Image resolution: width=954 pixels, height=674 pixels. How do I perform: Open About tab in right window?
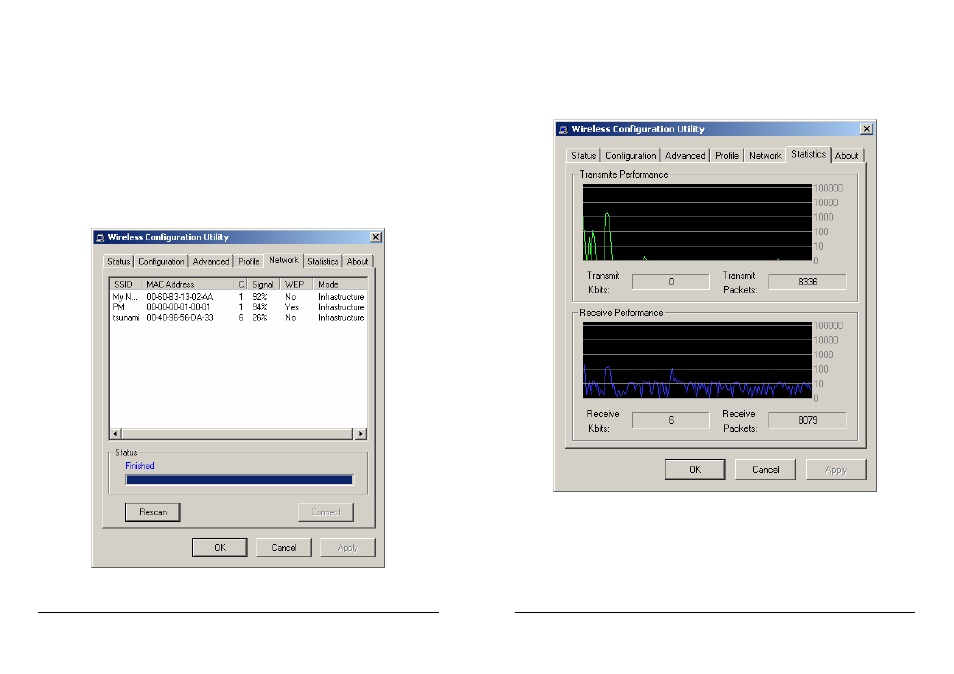point(847,156)
